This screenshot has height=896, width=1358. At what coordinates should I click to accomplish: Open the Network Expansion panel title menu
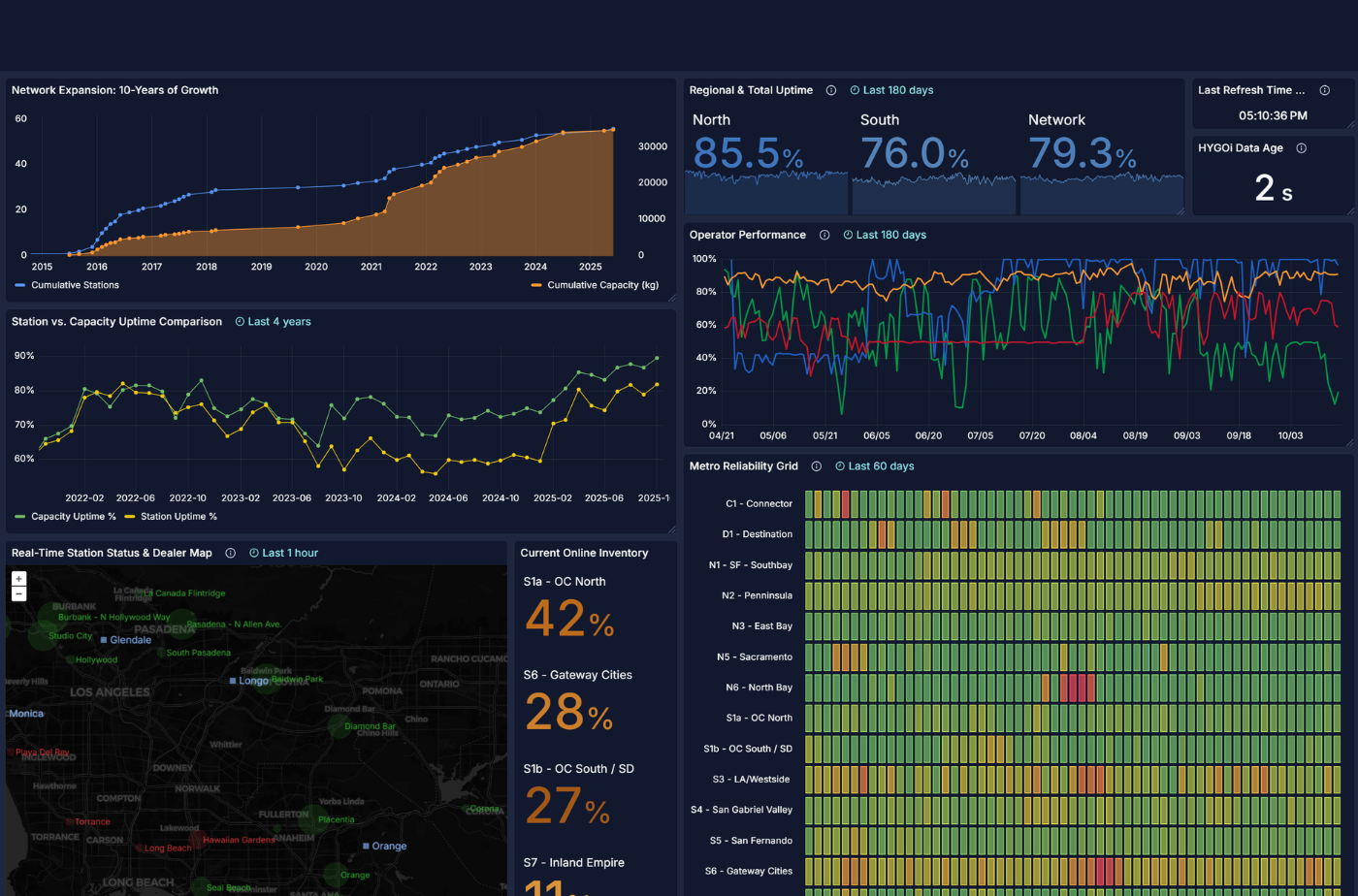[114, 90]
